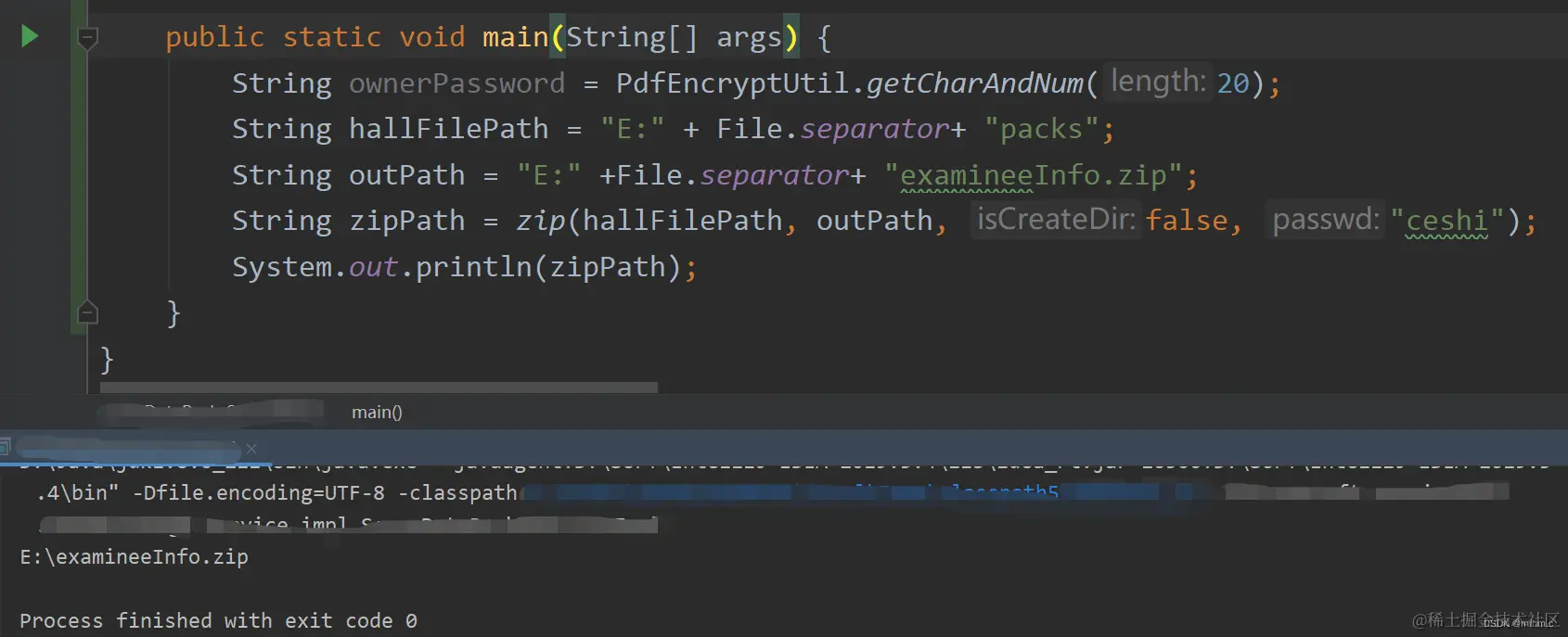The width and height of the screenshot is (1568, 637).
Task: Place cursor on ownerPassword variable
Action: (456, 83)
